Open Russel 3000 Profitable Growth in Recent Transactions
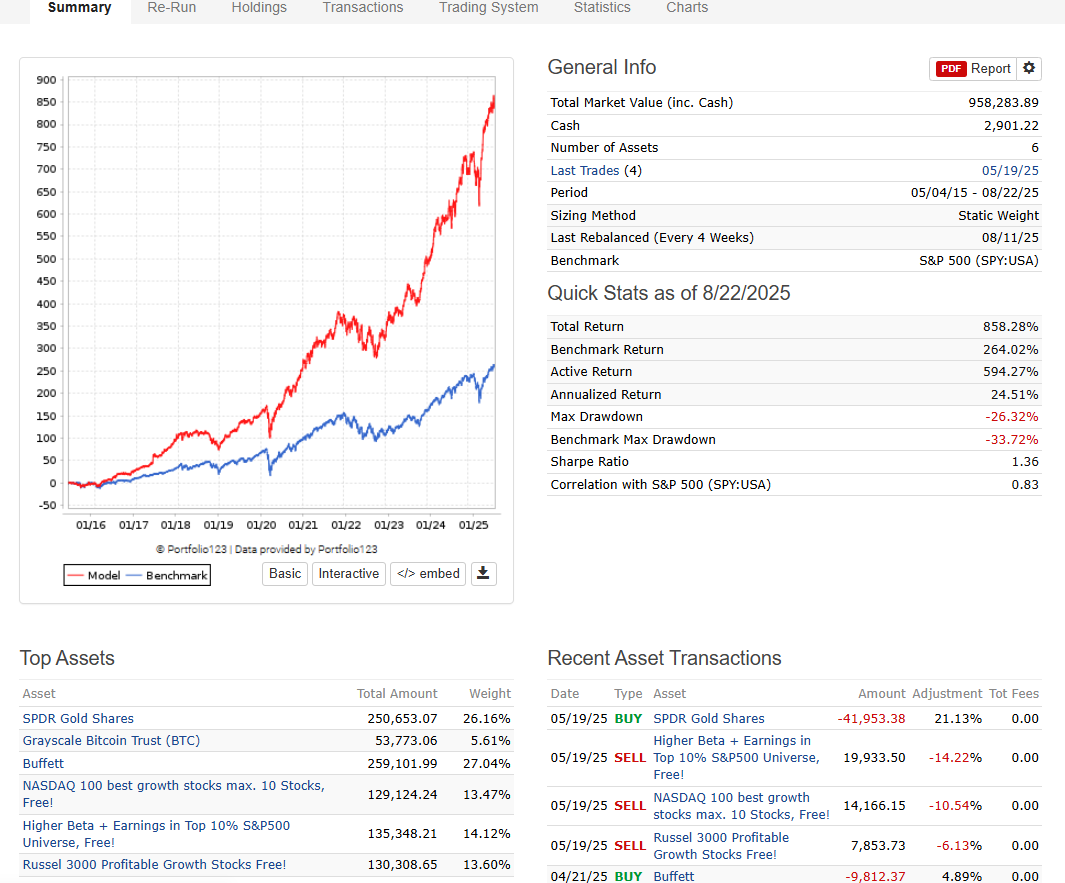This screenshot has width=1065, height=883. 721,846
